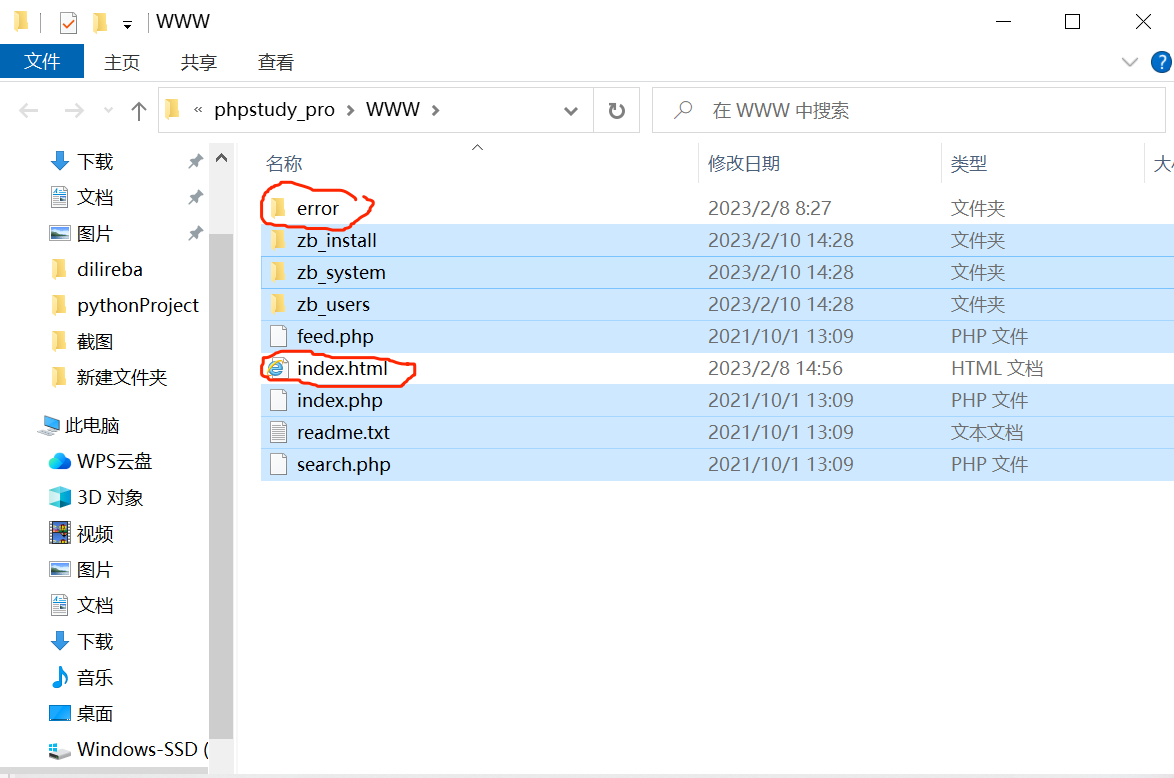1174x778 pixels.
Task: Open 新建文件夹 in the sidebar
Action: 121,377
